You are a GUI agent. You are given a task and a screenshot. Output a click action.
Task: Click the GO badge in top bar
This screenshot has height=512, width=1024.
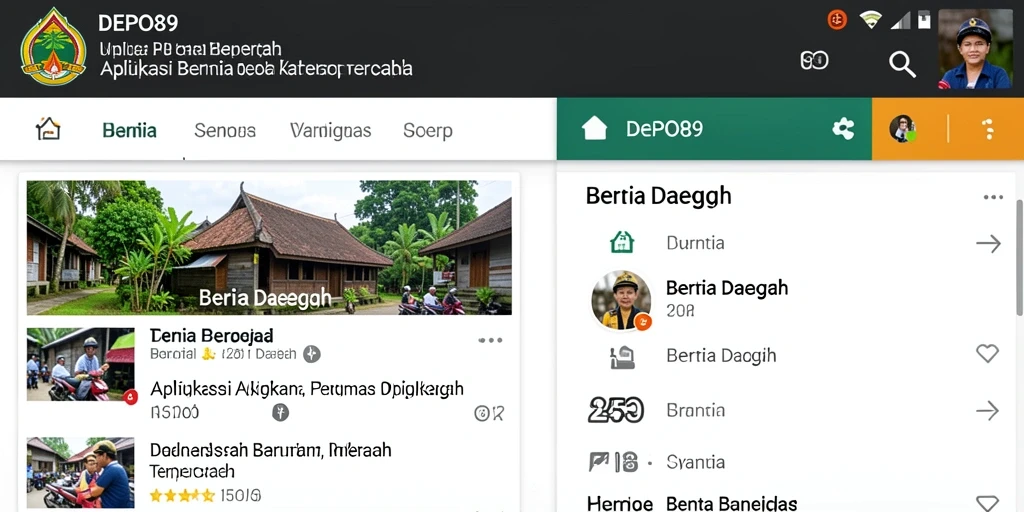coord(814,61)
